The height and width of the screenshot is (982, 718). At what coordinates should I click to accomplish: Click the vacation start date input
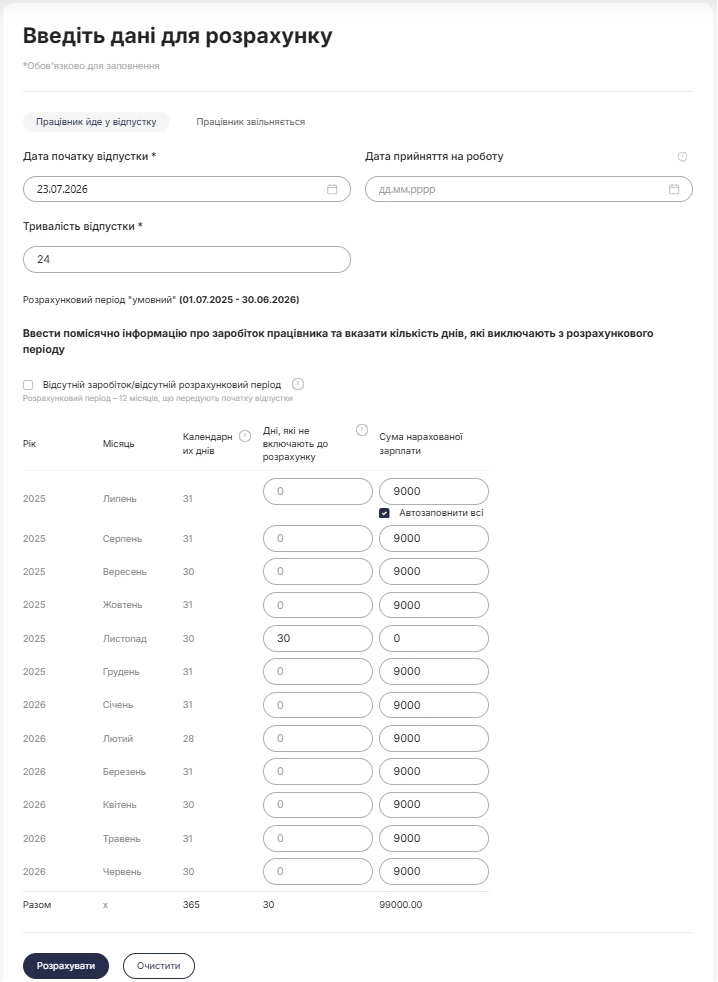[187, 189]
